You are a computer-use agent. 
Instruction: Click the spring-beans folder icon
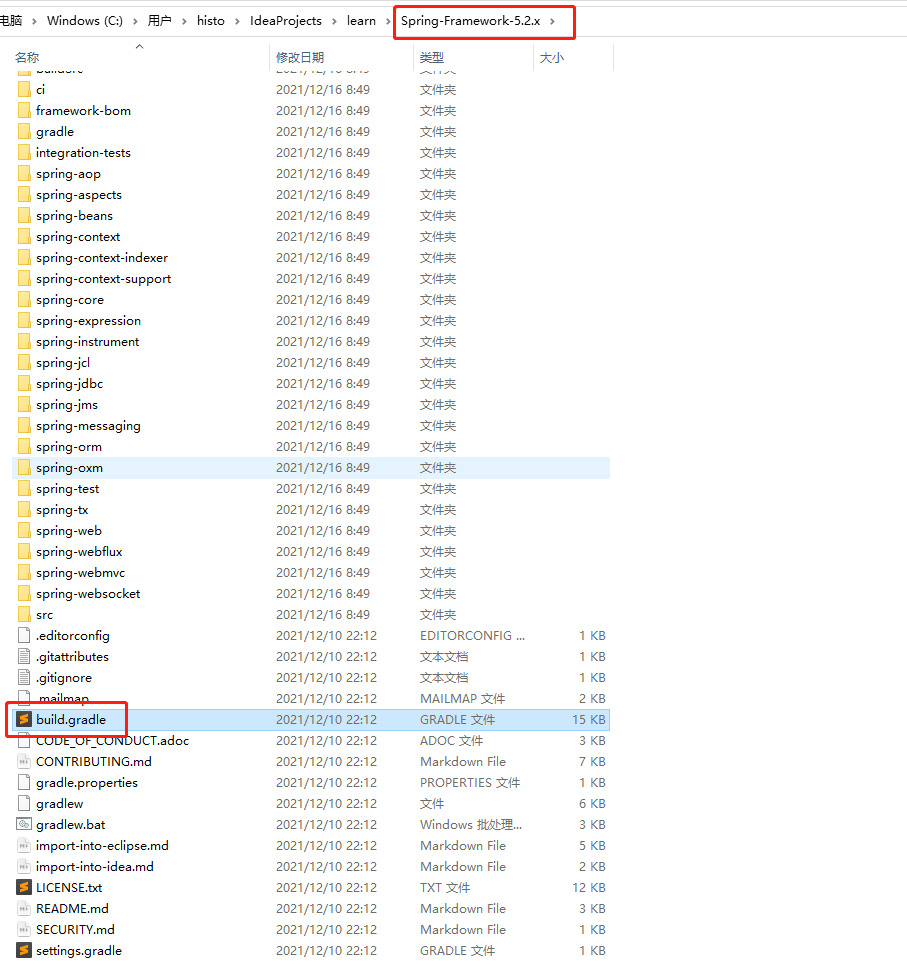pyautogui.click(x=24, y=215)
